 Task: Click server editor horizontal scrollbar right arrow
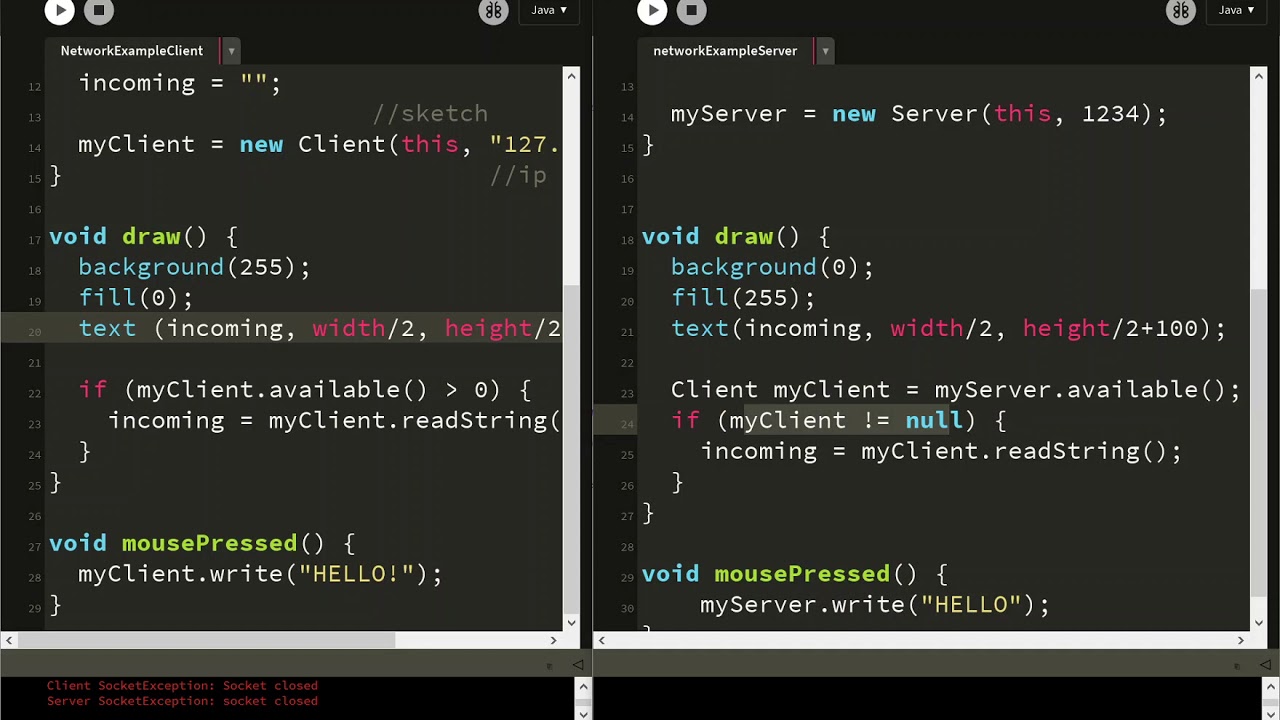(1241, 640)
